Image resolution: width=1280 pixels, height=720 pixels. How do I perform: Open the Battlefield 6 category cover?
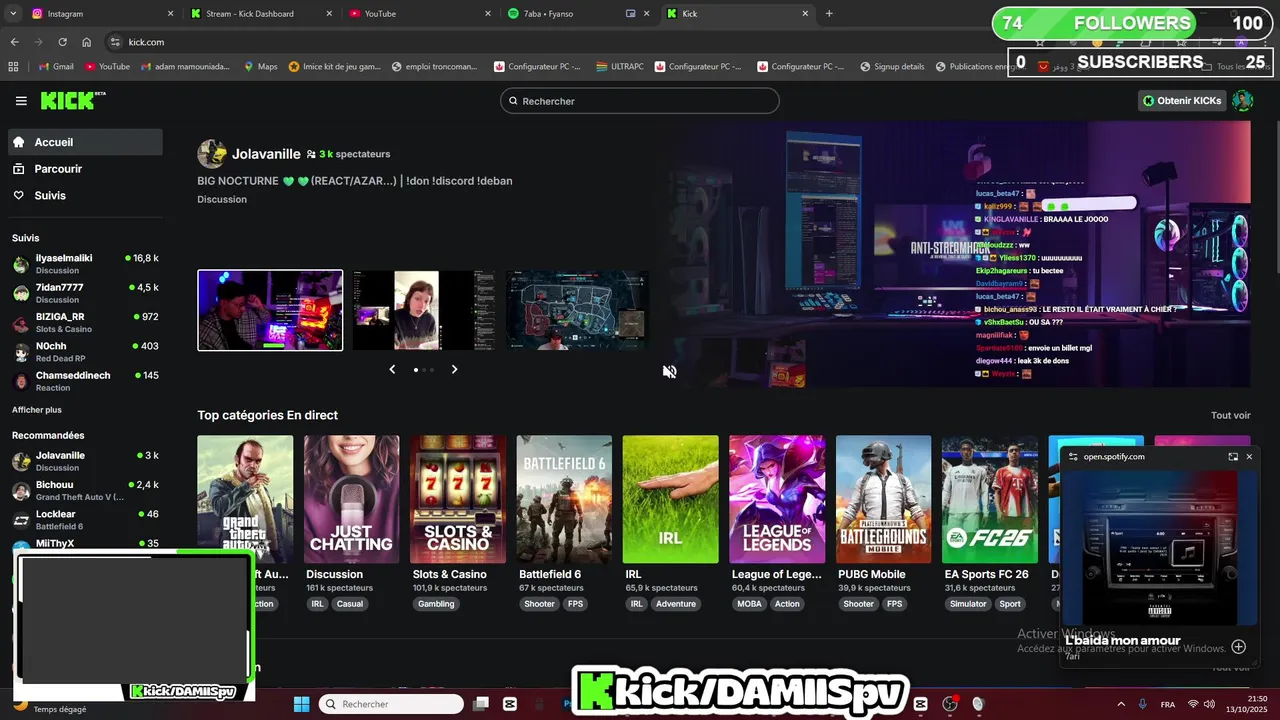click(x=564, y=499)
